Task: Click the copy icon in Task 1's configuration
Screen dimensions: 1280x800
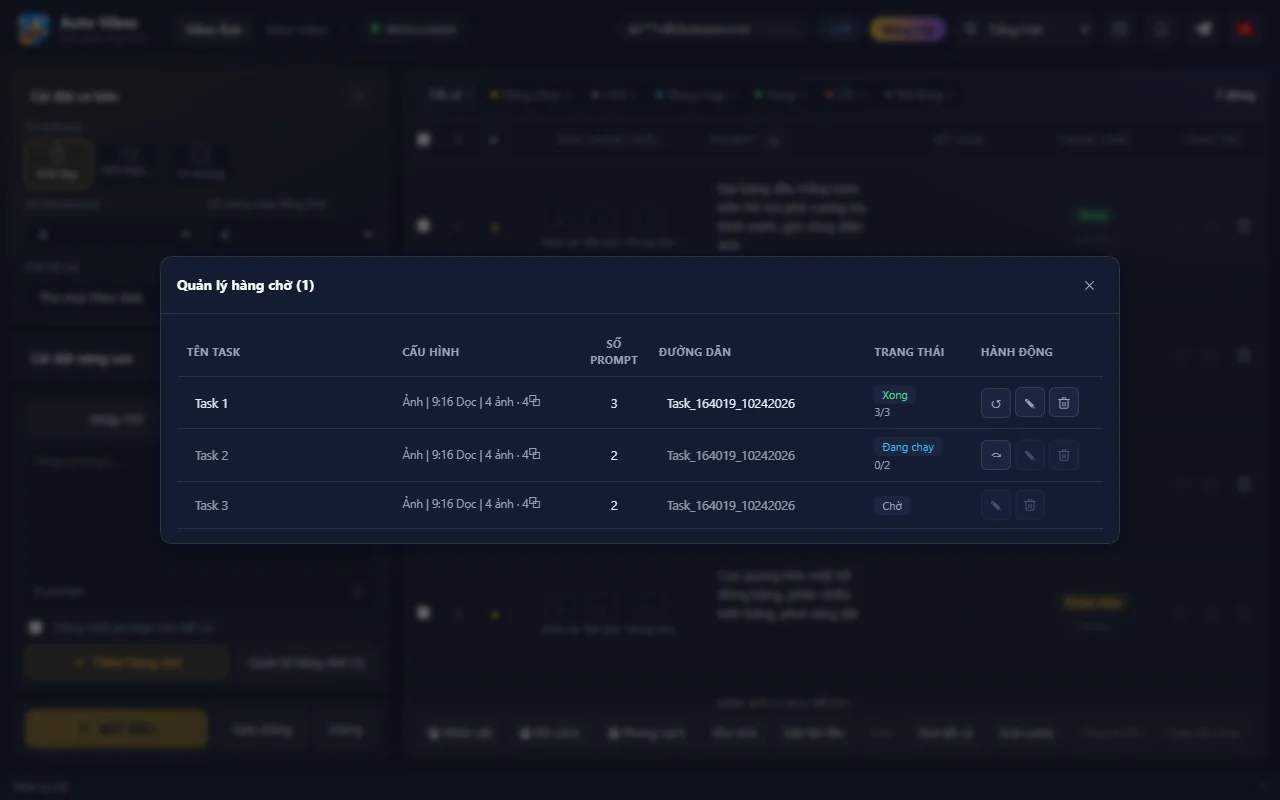Action: click(x=535, y=401)
